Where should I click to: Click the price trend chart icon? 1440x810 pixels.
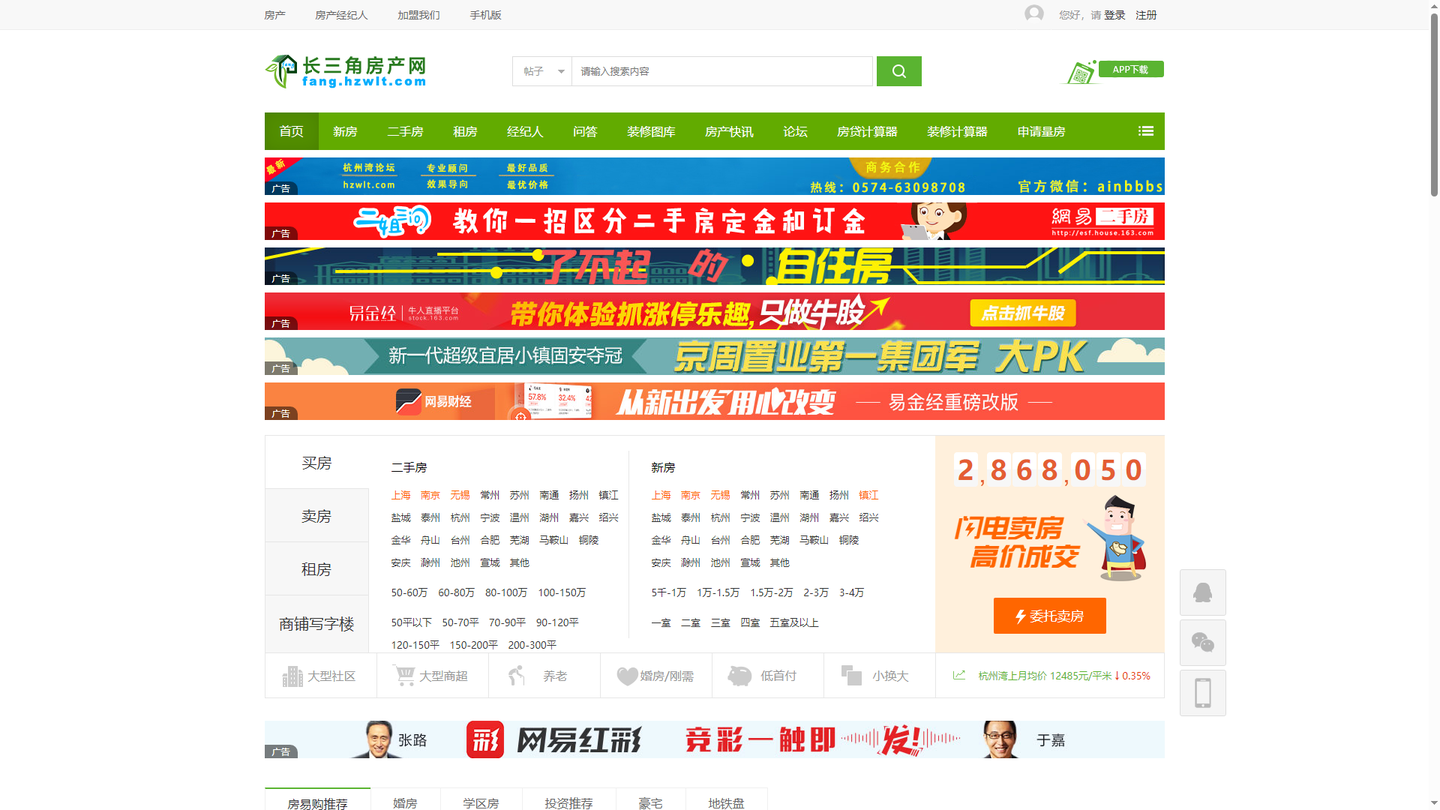(x=959, y=676)
